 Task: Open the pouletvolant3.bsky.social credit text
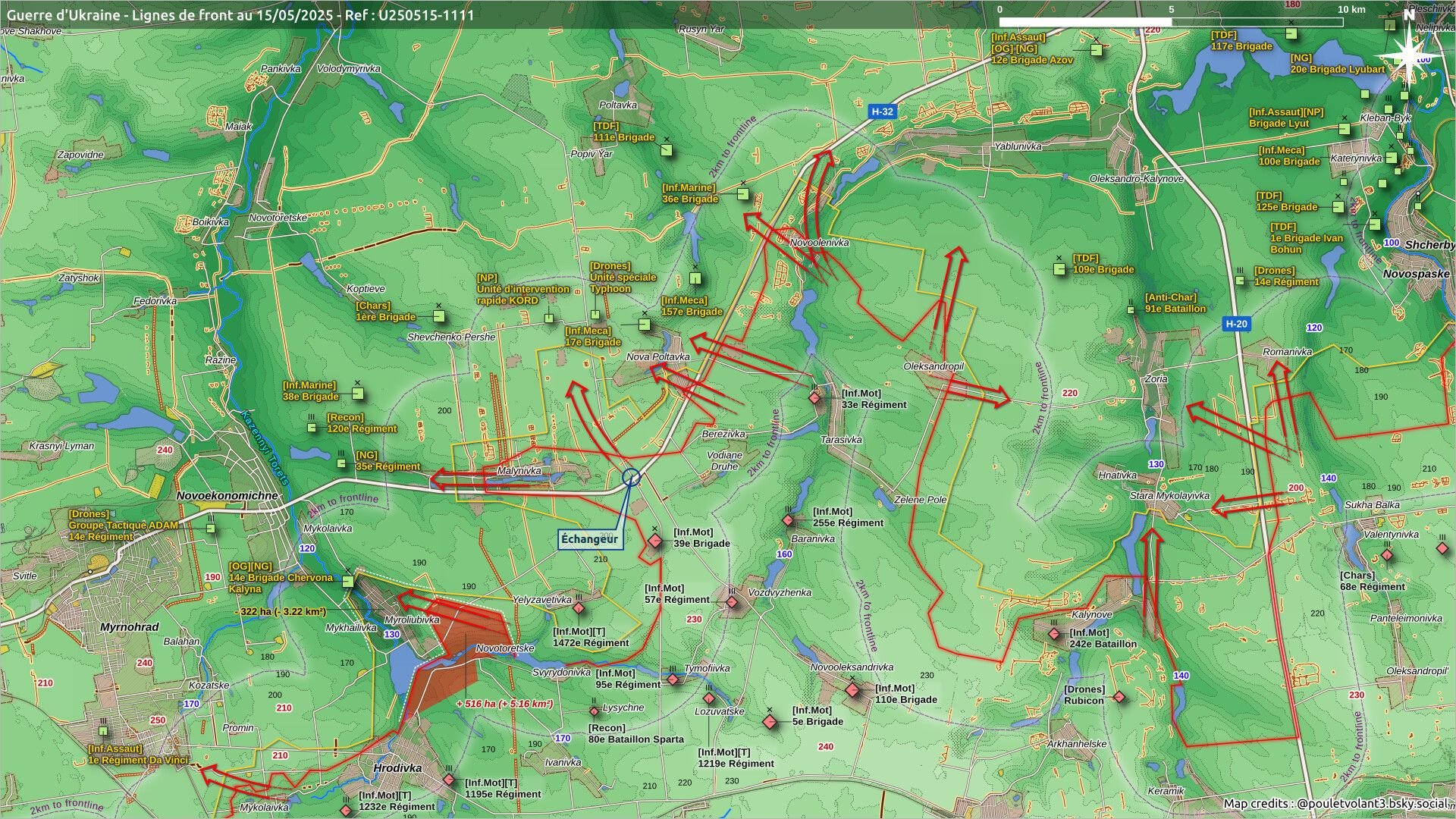[x=1335, y=803]
